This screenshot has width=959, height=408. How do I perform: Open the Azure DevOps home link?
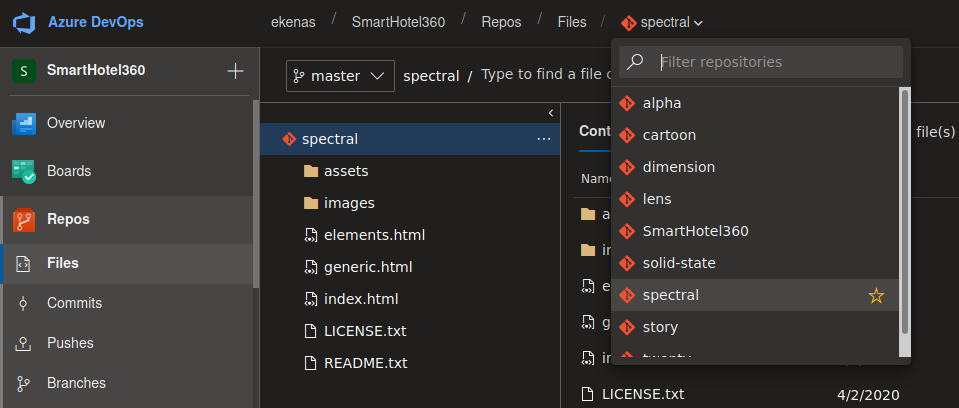(x=96, y=23)
